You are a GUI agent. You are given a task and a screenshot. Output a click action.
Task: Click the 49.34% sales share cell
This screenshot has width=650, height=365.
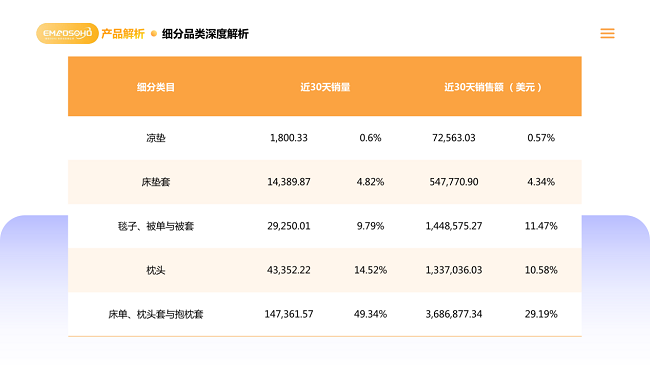coord(370,314)
